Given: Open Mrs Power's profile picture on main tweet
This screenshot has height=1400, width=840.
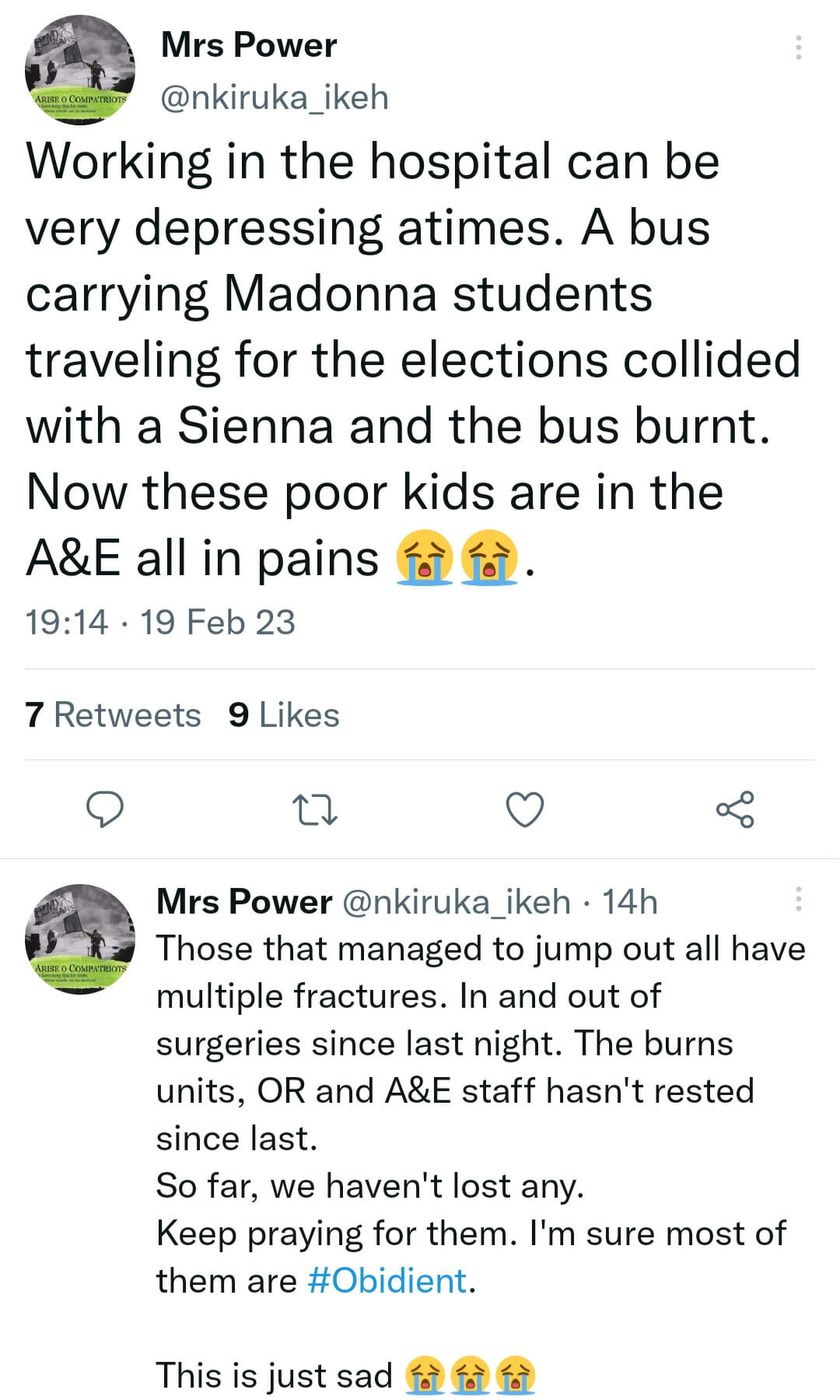Looking at the screenshot, I should point(80,70).
